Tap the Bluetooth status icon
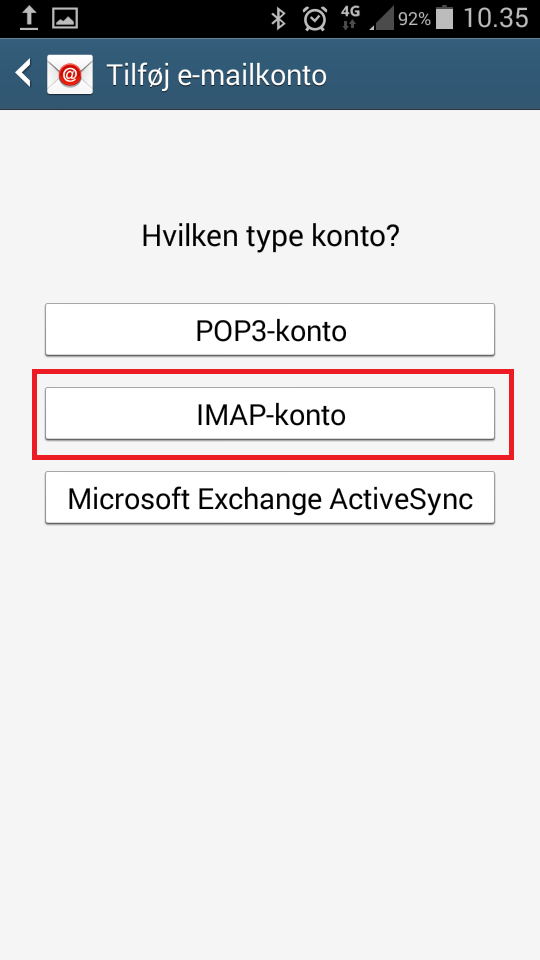The width and height of the screenshot is (540, 960). point(279,19)
